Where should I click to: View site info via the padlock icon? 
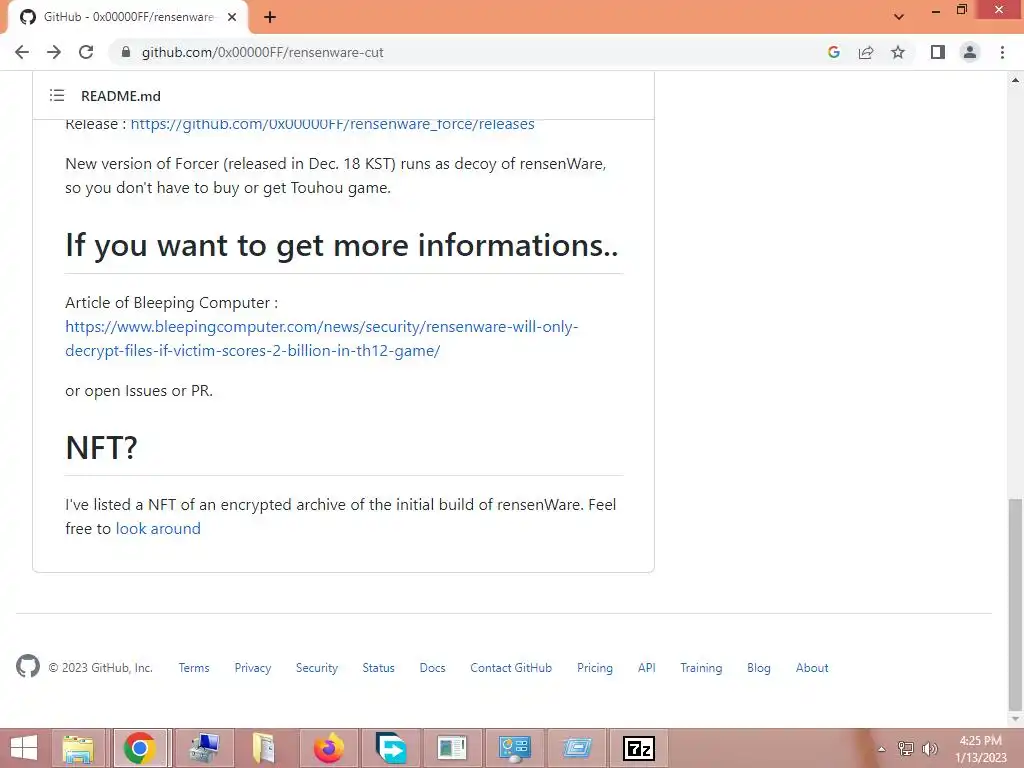126,52
